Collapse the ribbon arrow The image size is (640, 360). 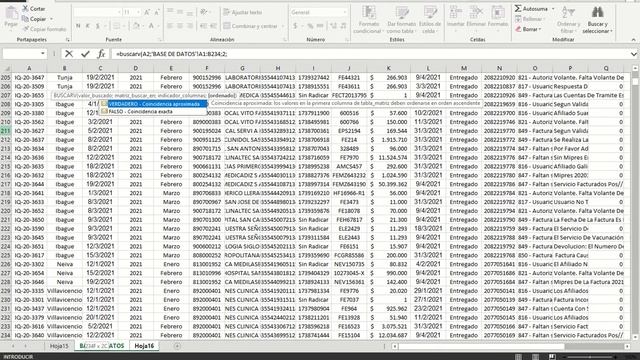click(x=633, y=40)
